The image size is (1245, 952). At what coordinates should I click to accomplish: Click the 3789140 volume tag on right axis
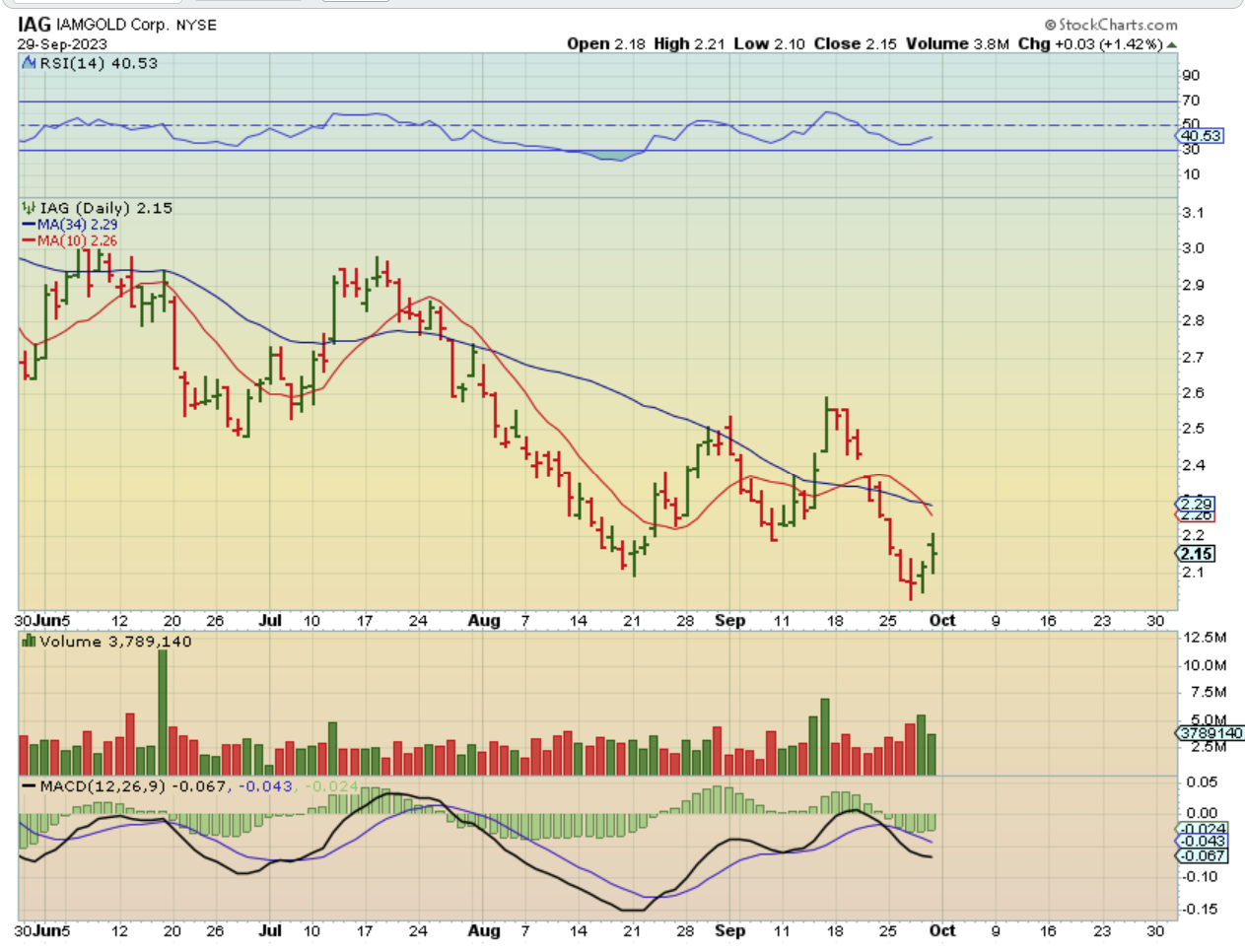[x=1210, y=733]
